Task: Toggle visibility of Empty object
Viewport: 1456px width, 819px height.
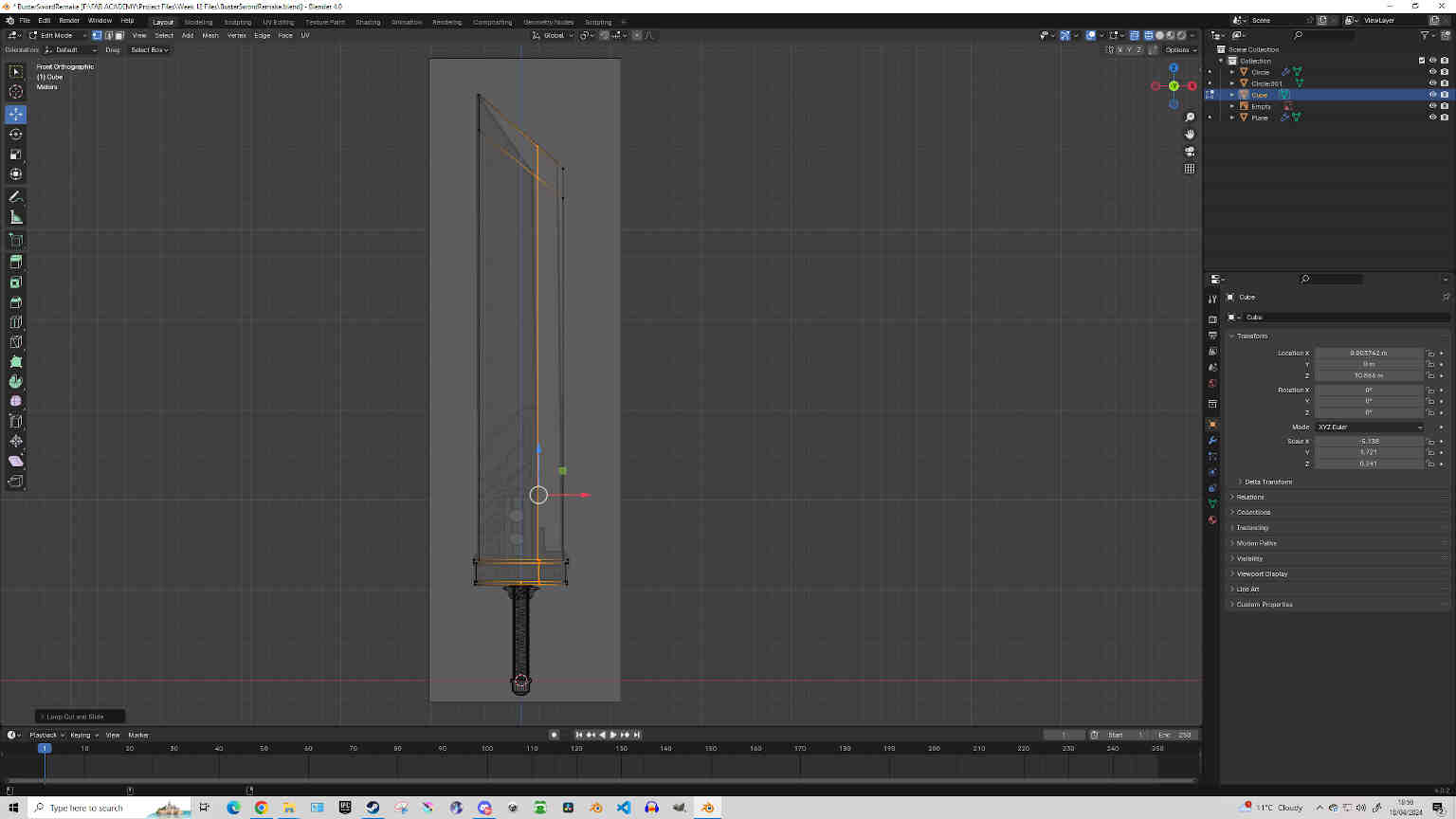Action: tap(1432, 106)
